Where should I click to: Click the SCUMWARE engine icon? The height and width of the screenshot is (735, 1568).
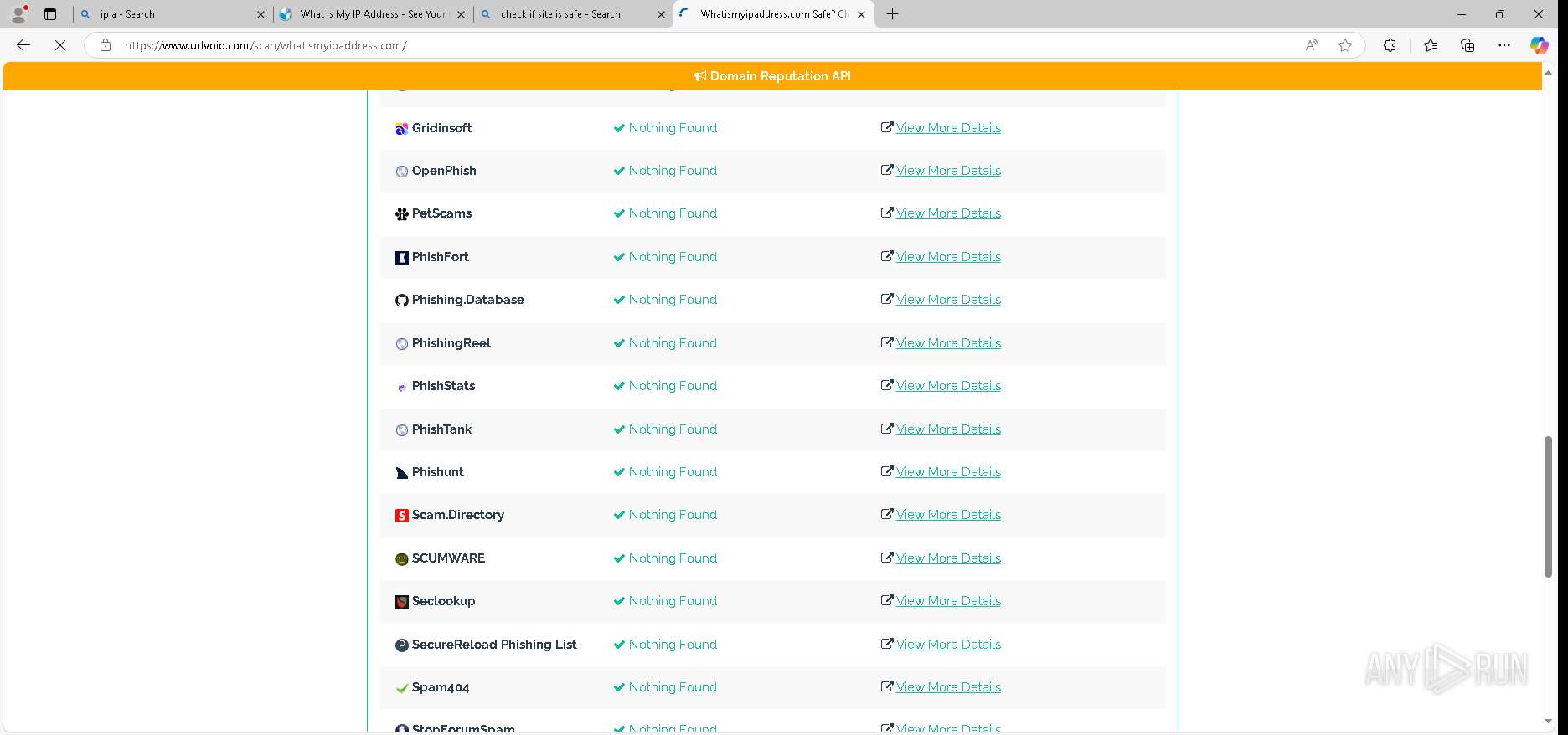(402, 559)
